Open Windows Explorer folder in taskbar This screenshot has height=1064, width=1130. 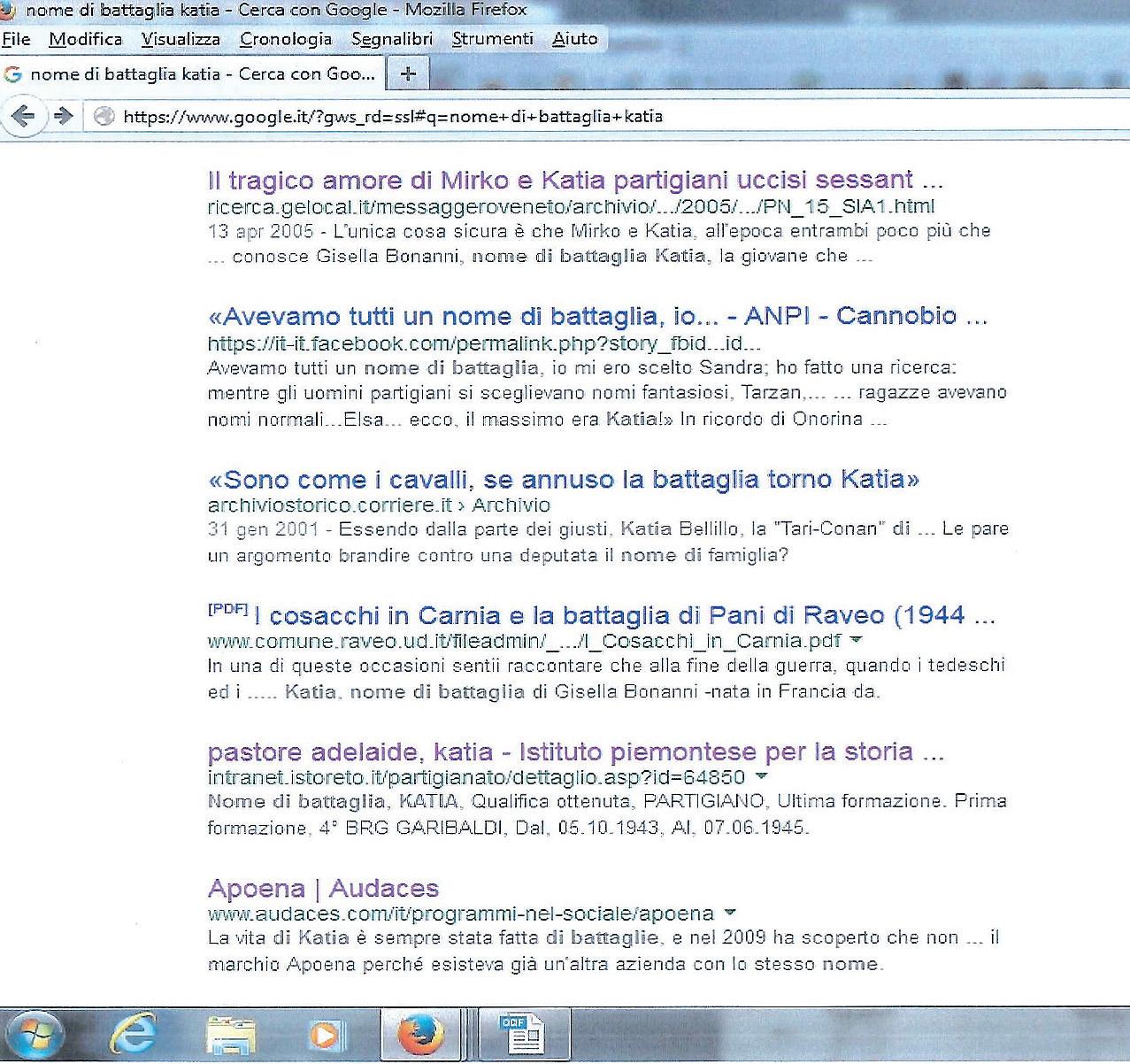pyautogui.click(x=230, y=1035)
